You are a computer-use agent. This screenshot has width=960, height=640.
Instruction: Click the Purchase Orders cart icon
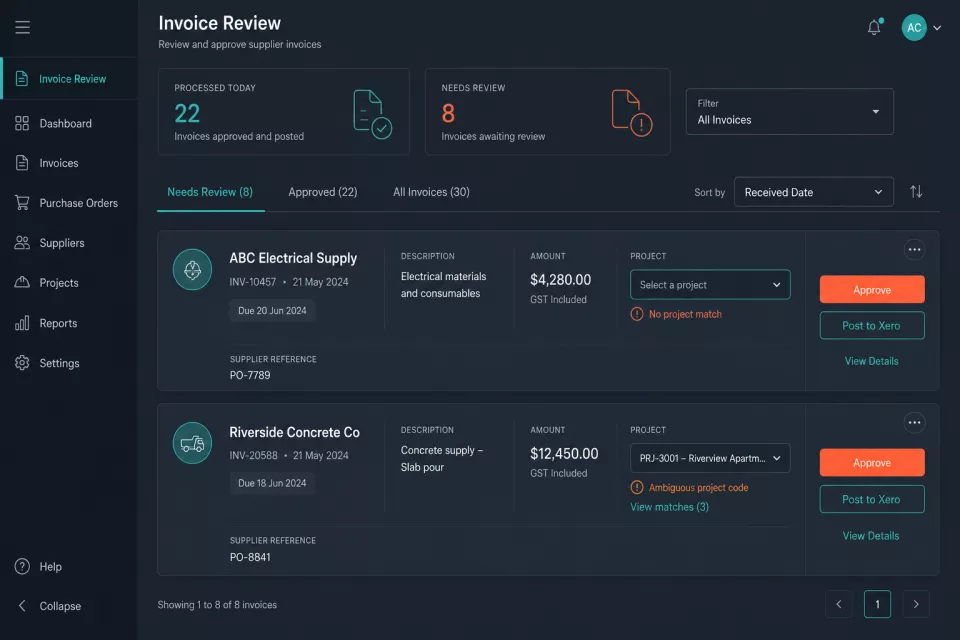coord(22,203)
